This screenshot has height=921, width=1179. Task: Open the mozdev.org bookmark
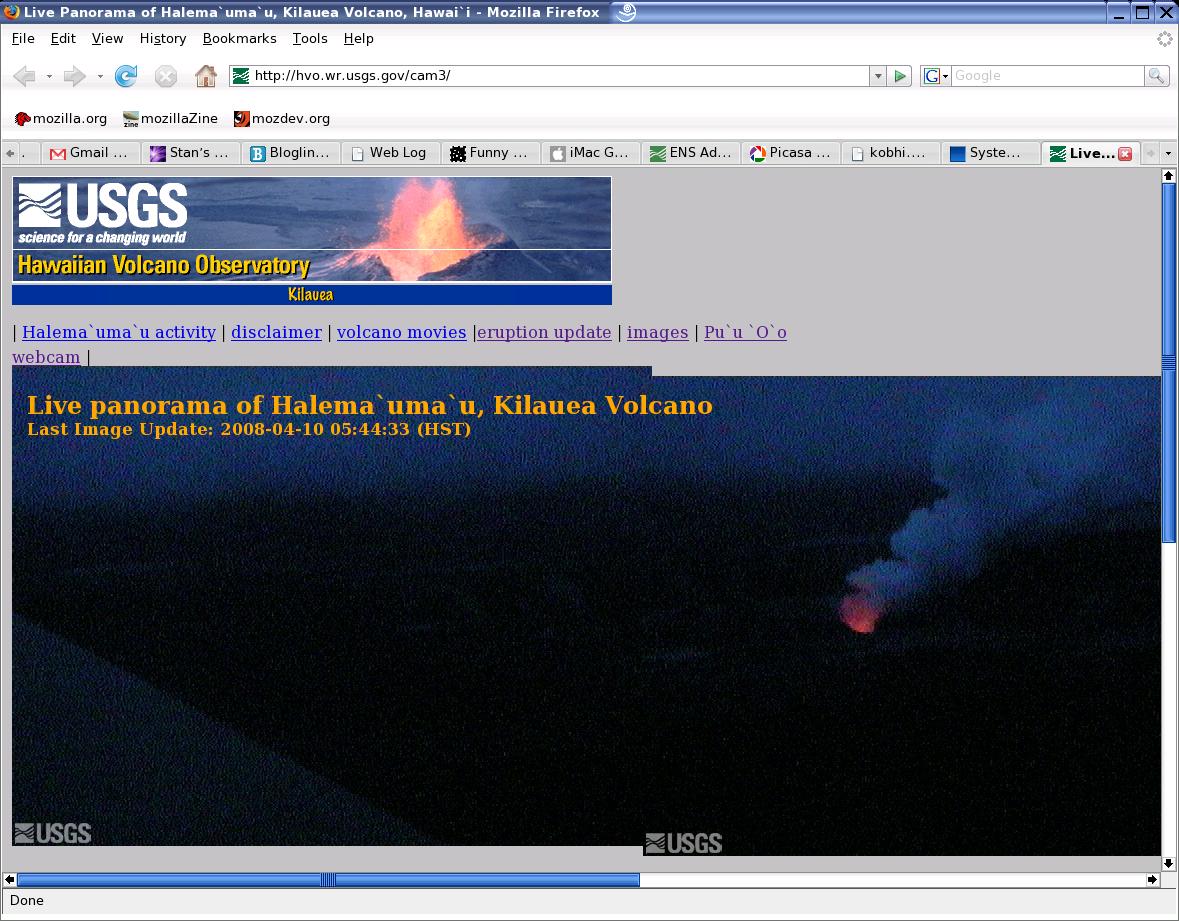click(x=282, y=119)
